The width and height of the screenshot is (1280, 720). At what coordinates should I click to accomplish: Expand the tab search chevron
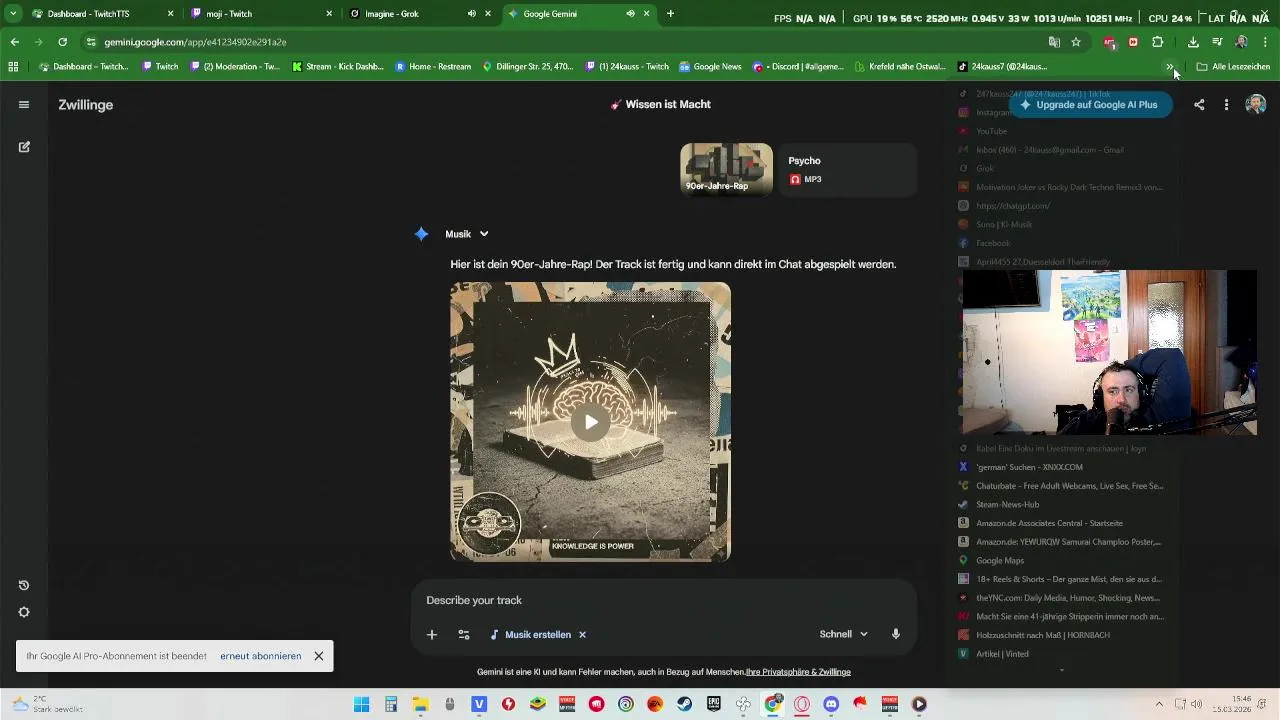(x=13, y=14)
